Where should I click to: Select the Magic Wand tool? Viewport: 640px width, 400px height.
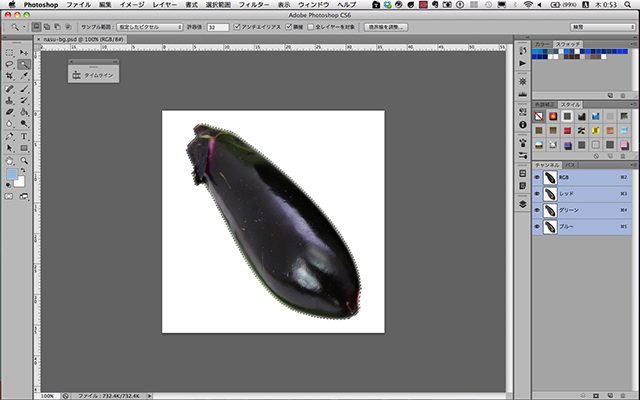click(x=23, y=63)
